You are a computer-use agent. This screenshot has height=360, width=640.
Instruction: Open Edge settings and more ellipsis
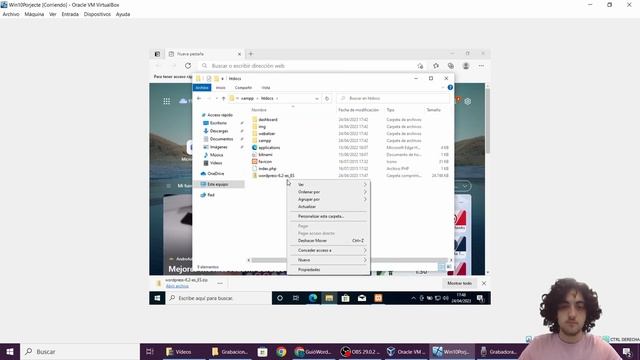[x=481, y=66]
